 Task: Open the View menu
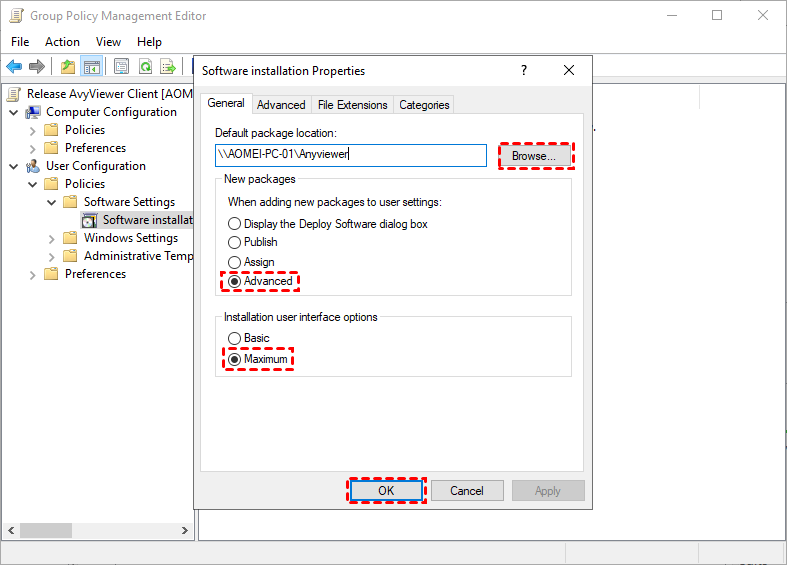click(108, 42)
